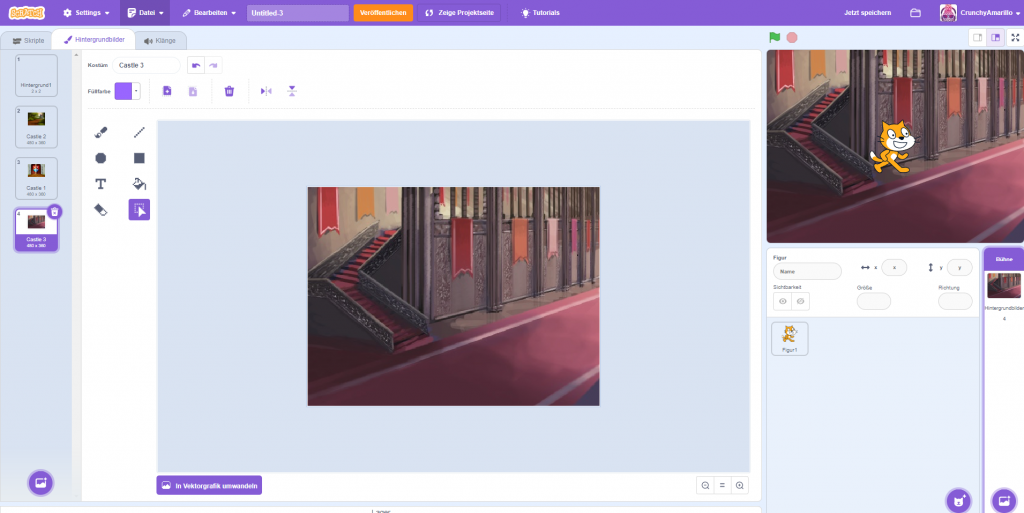Select the Castle 2 backdrop thumbnail
This screenshot has width=1024, height=513.
[x=37, y=127]
